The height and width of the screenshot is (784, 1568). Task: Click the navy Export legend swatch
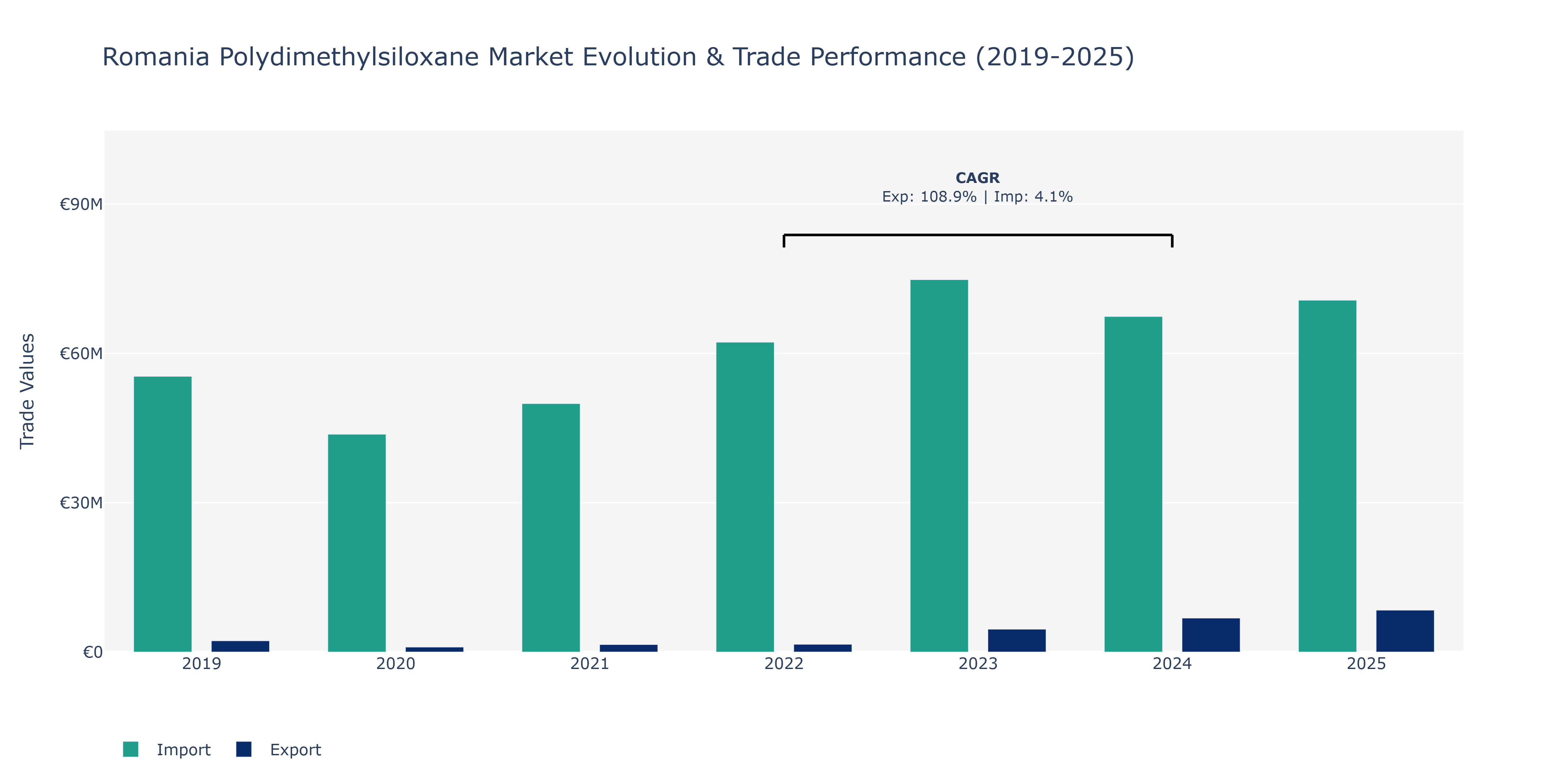coord(243,749)
